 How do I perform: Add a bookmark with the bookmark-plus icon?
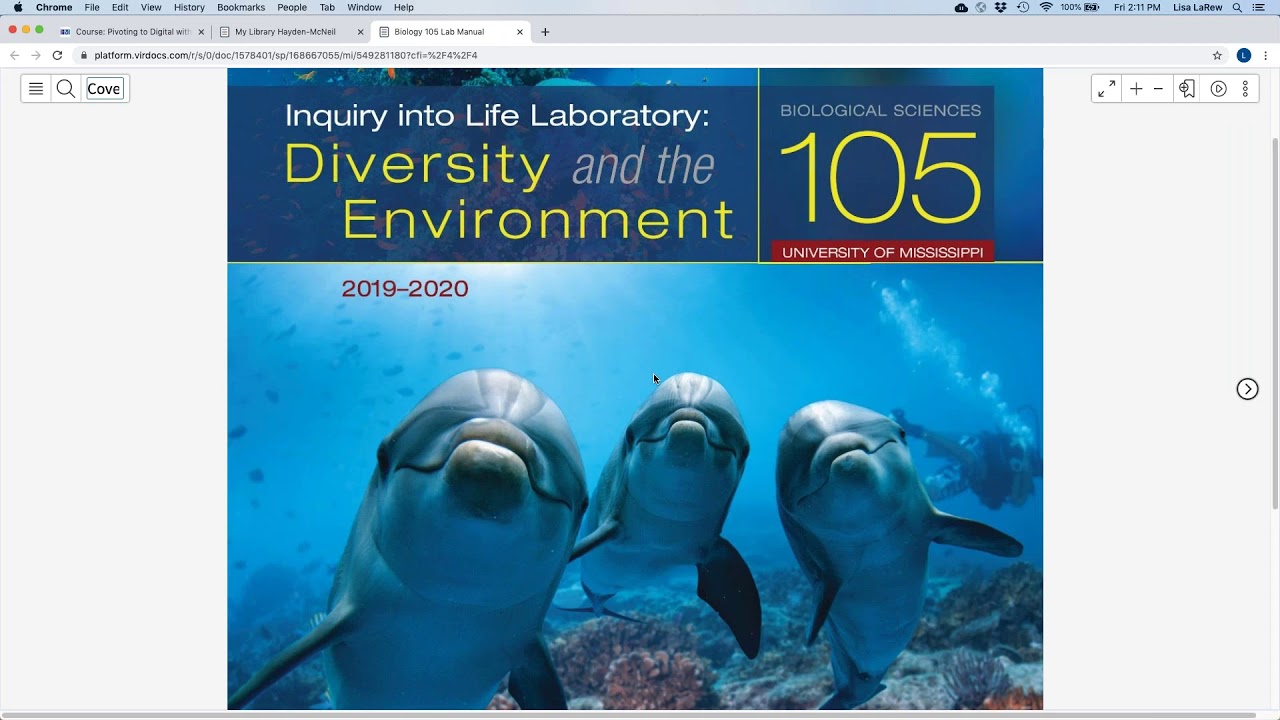[1187, 89]
